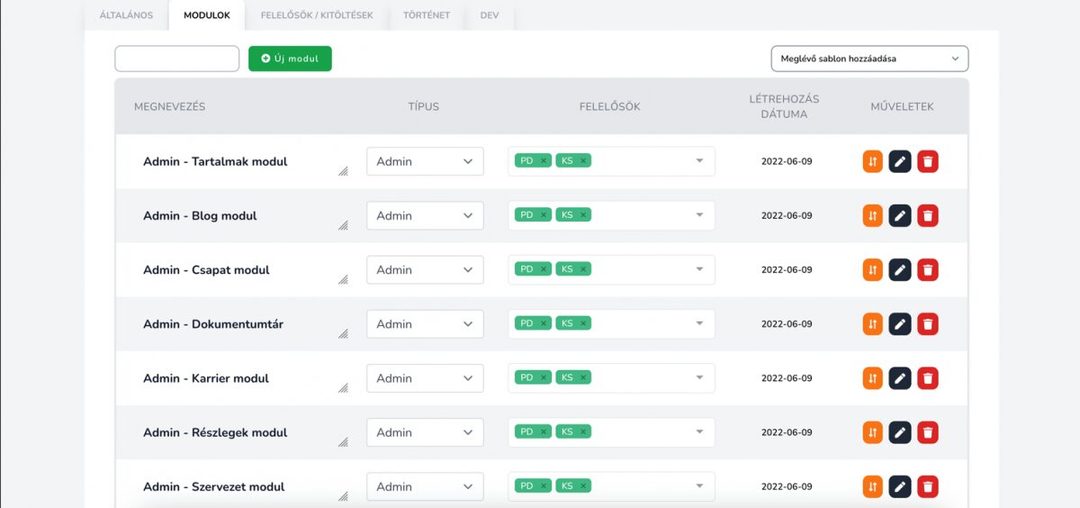Reorder the Admin - Dokumentumtár row

872,324
